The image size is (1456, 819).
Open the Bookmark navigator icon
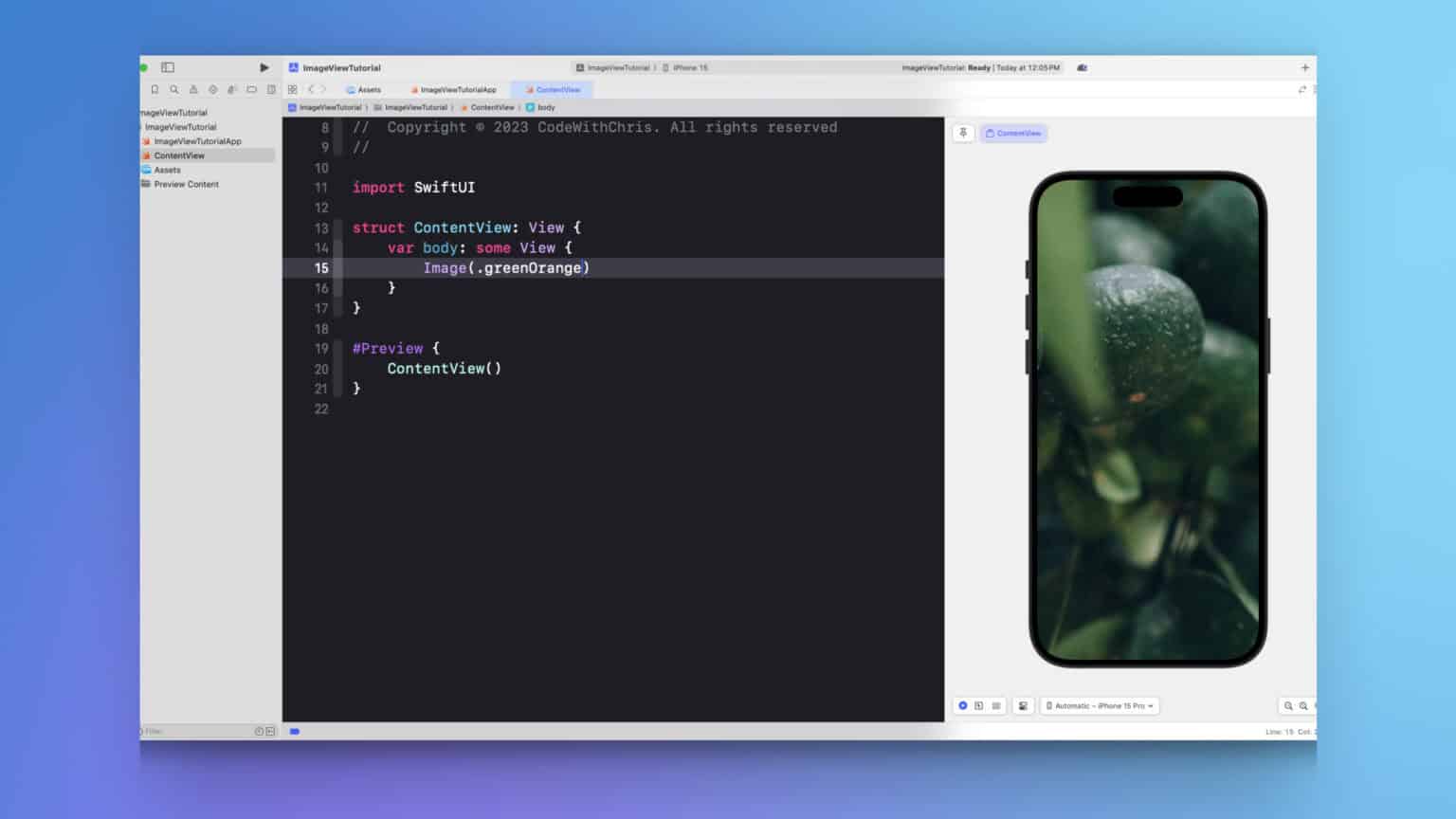[155, 89]
